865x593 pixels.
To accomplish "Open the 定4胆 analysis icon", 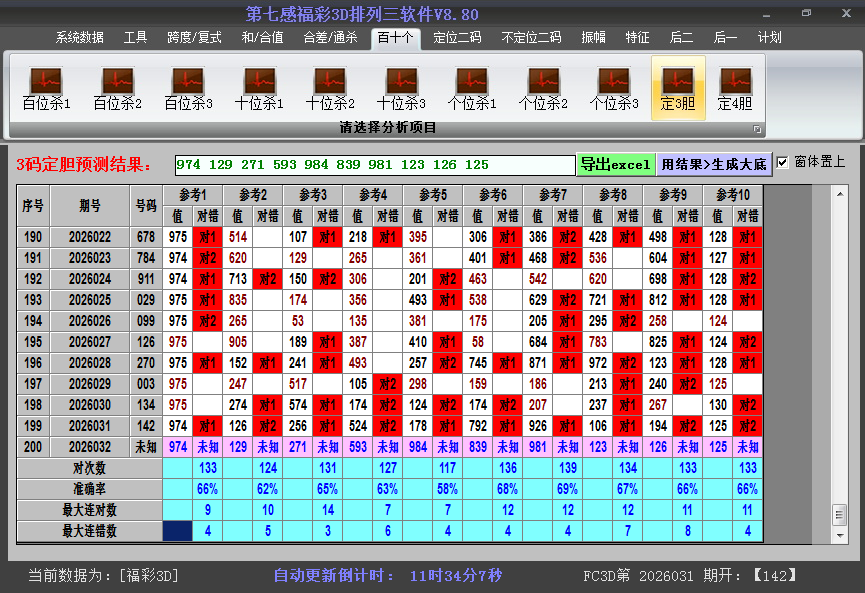I will click(x=735, y=88).
